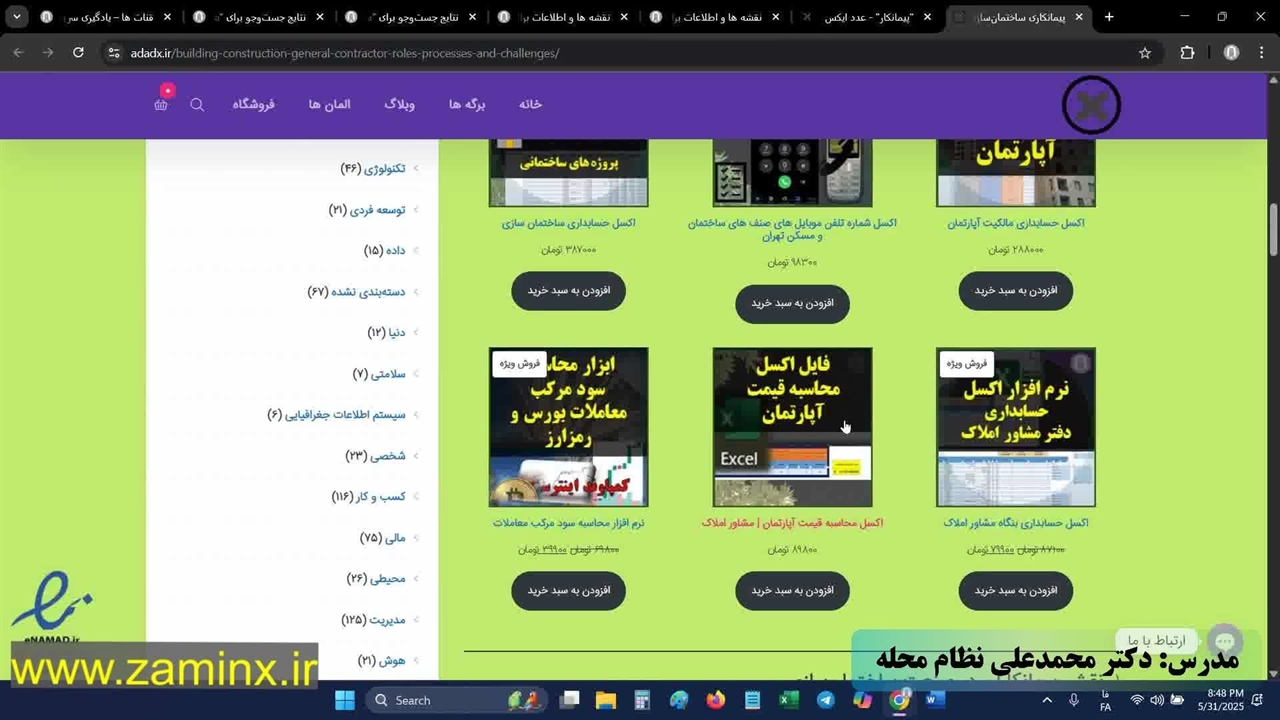The height and width of the screenshot is (720, 1280).
Task: Open the compound interest calculator product thumbnail
Action: (x=568, y=427)
